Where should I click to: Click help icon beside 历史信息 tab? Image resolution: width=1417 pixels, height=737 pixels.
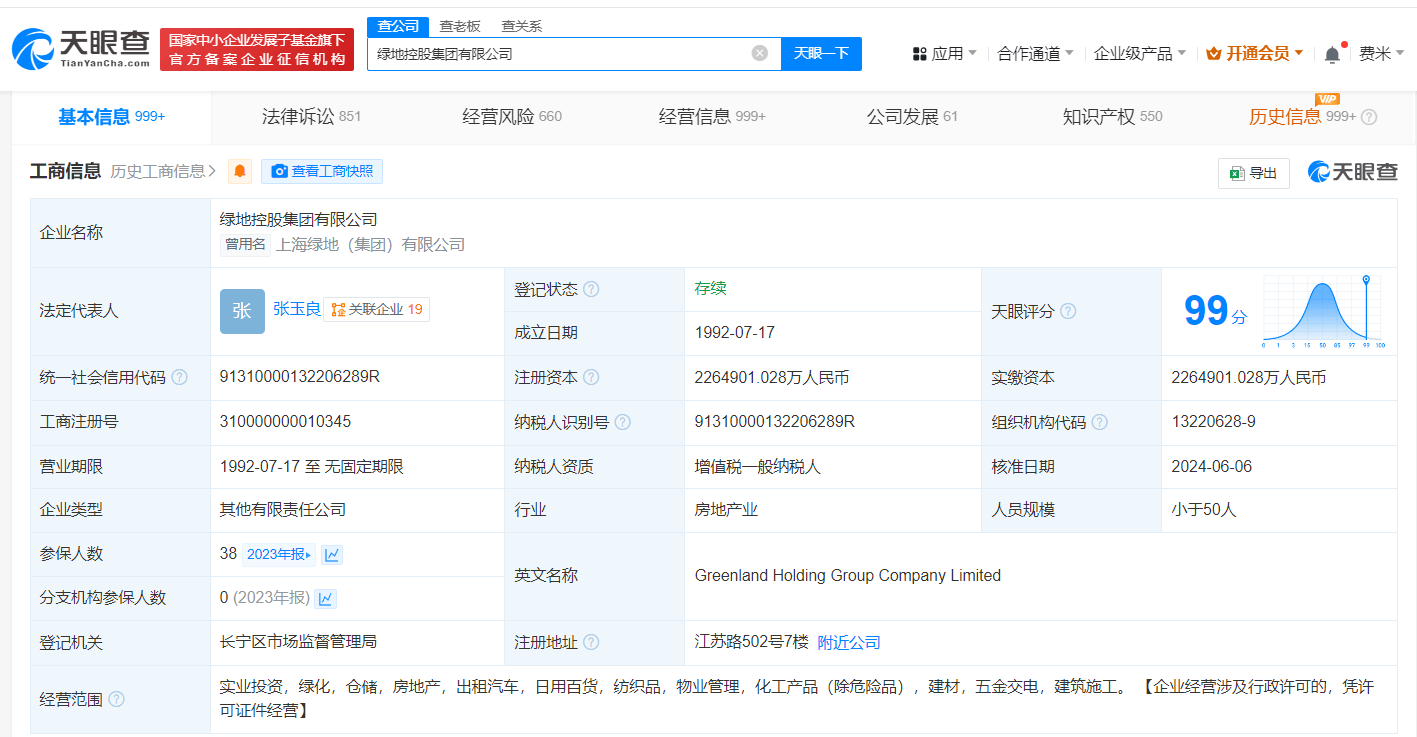1369,117
